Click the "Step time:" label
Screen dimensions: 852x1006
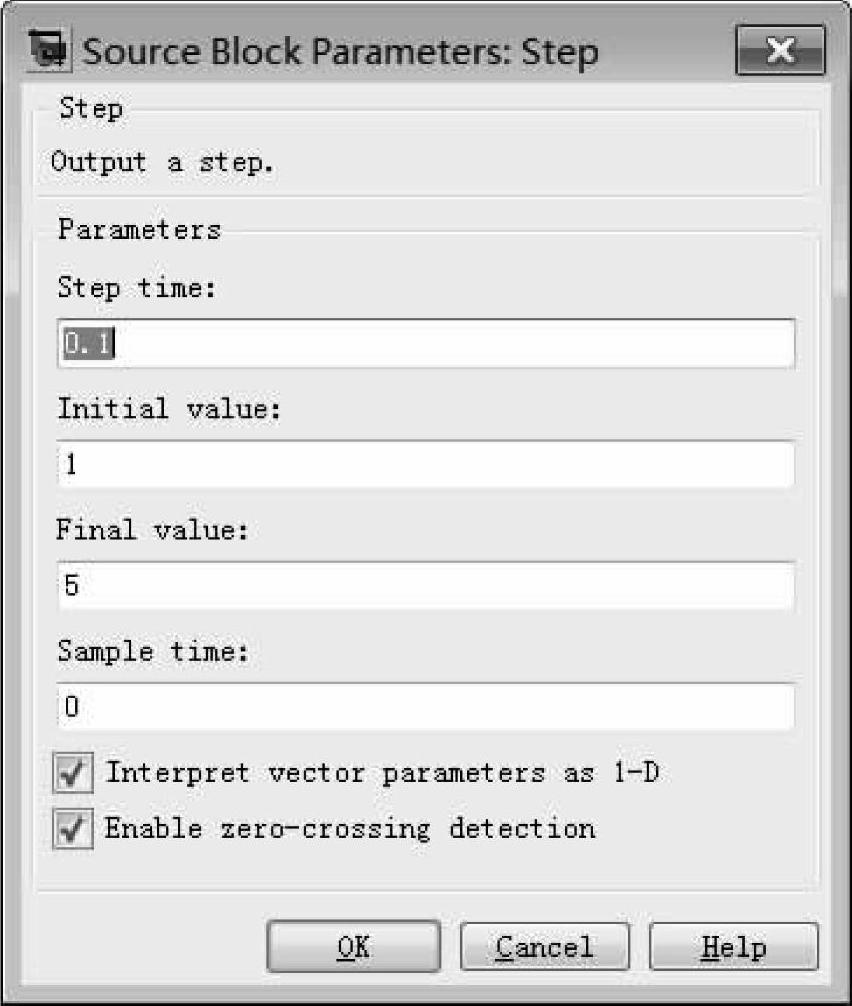pos(137,288)
